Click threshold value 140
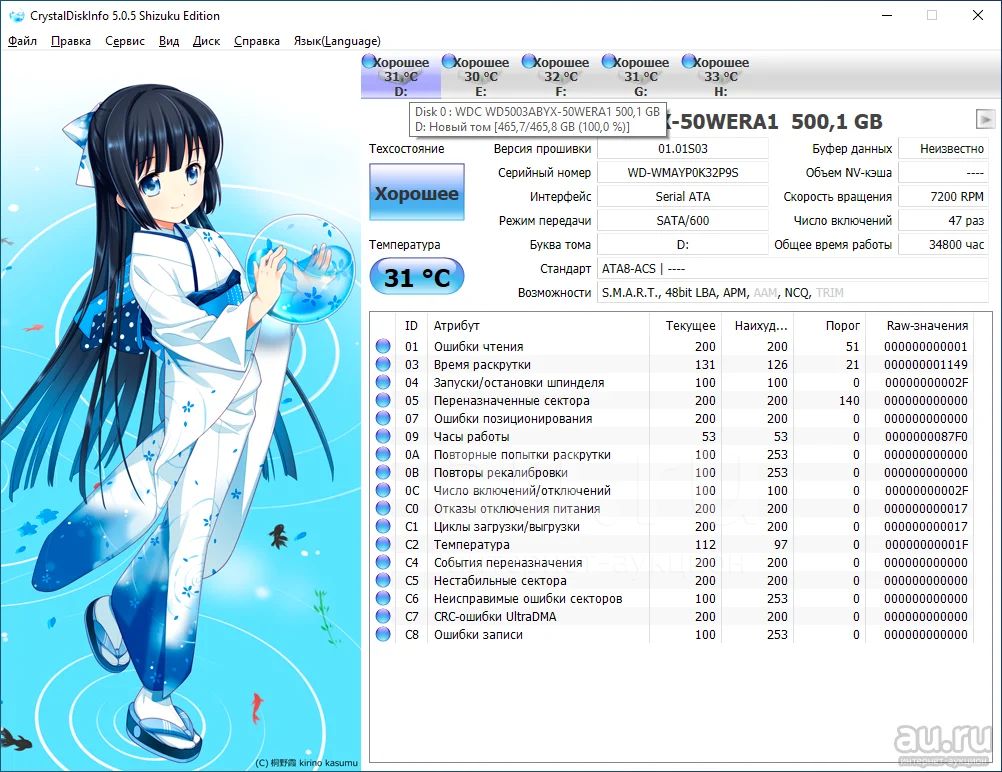1002x772 pixels. coord(849,400)
